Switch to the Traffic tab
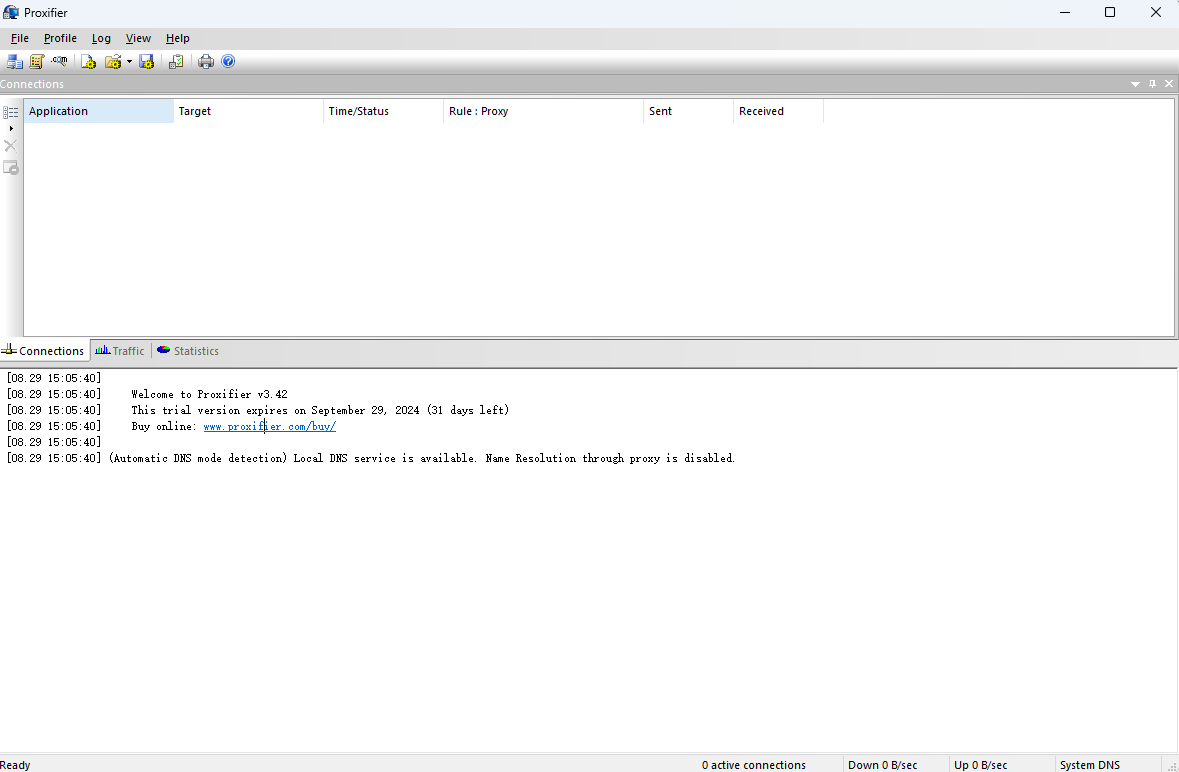 [x=120, y=351]
